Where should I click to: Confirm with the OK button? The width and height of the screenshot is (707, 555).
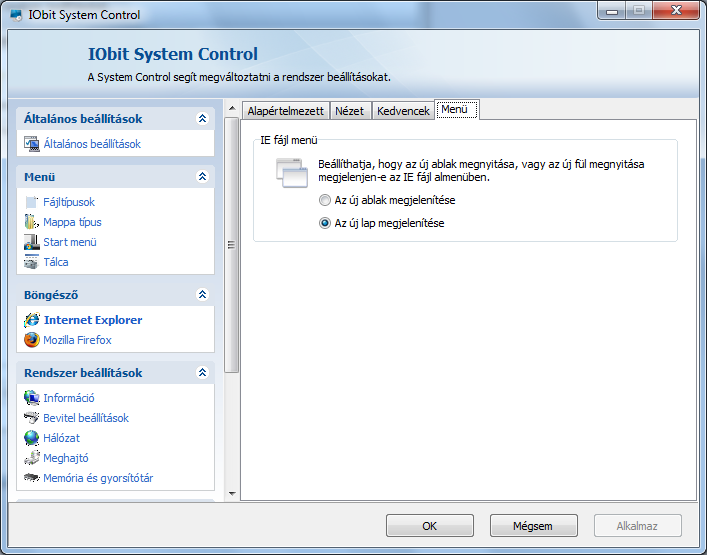[430, 526]
